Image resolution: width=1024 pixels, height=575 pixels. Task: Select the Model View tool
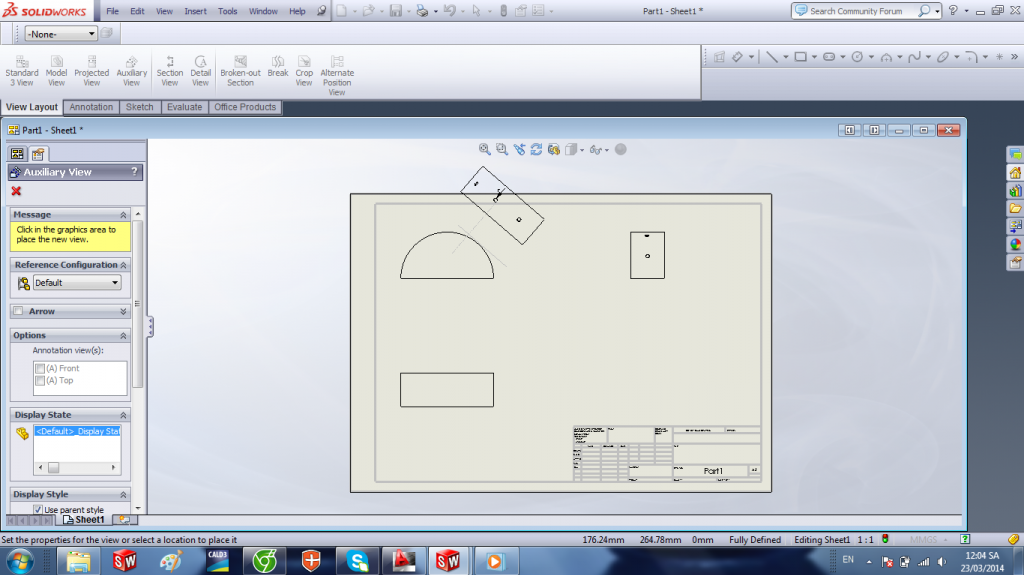coord(56,71)
